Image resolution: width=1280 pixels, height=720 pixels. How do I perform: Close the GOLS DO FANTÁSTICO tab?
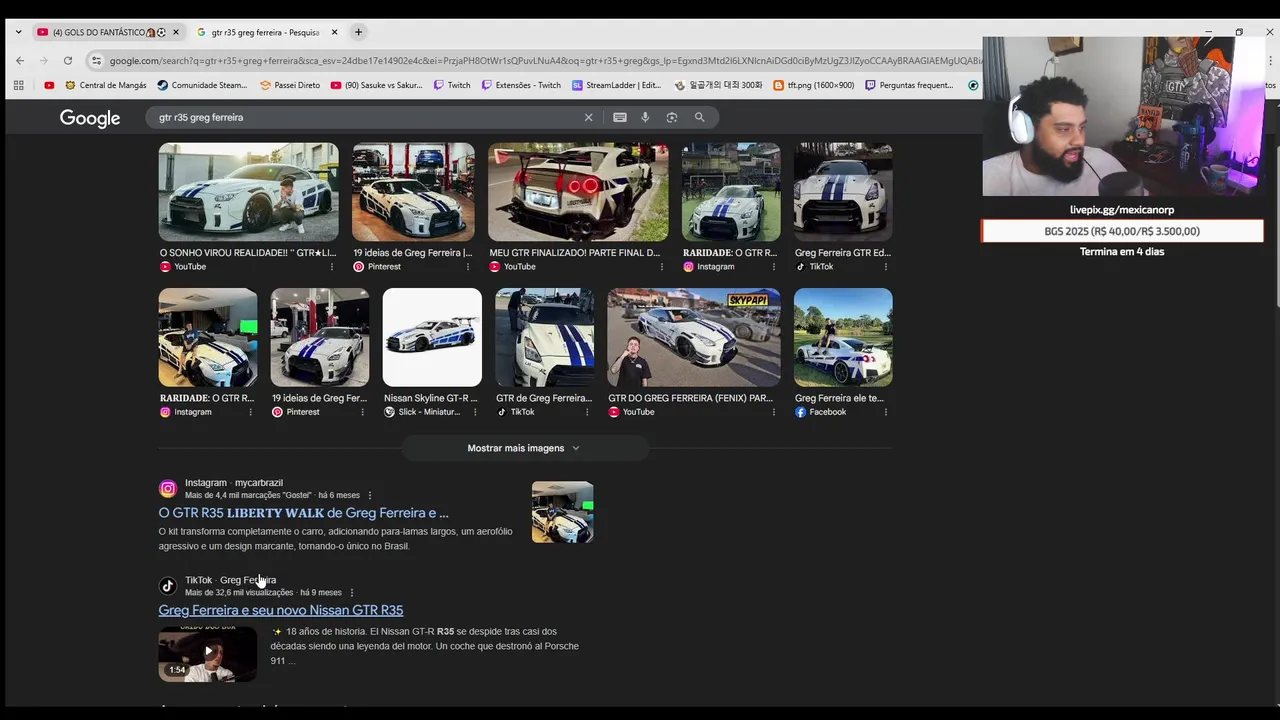176,32
